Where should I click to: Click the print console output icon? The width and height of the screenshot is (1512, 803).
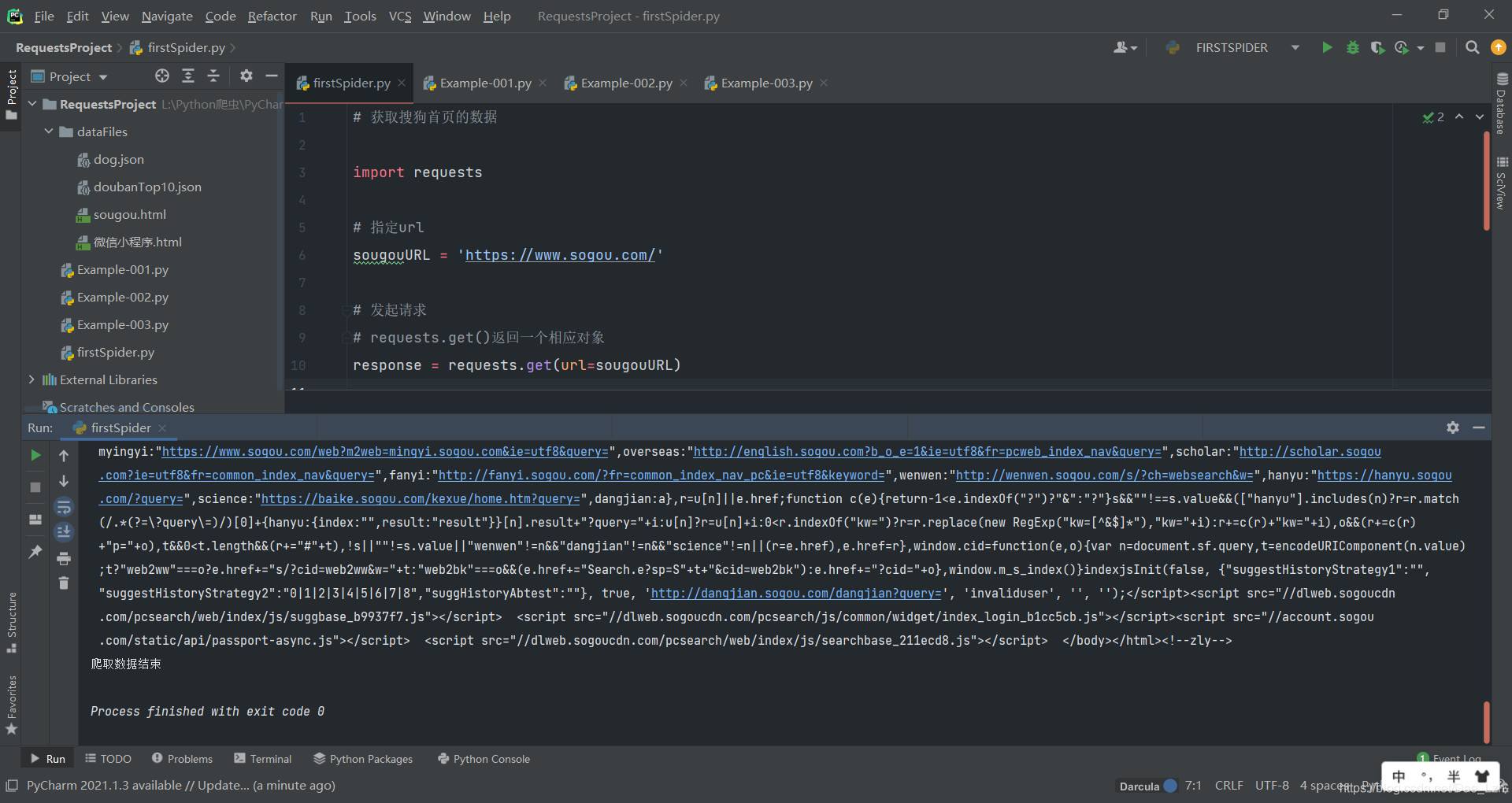[x=64, y=558]
